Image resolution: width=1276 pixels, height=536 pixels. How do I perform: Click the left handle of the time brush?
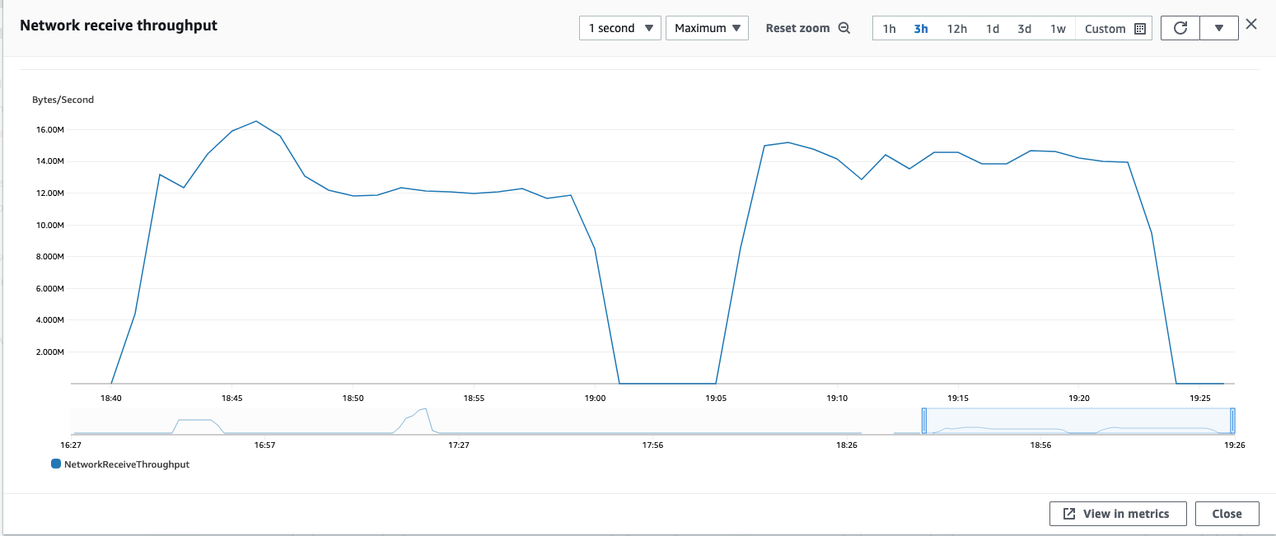(924, 420)
